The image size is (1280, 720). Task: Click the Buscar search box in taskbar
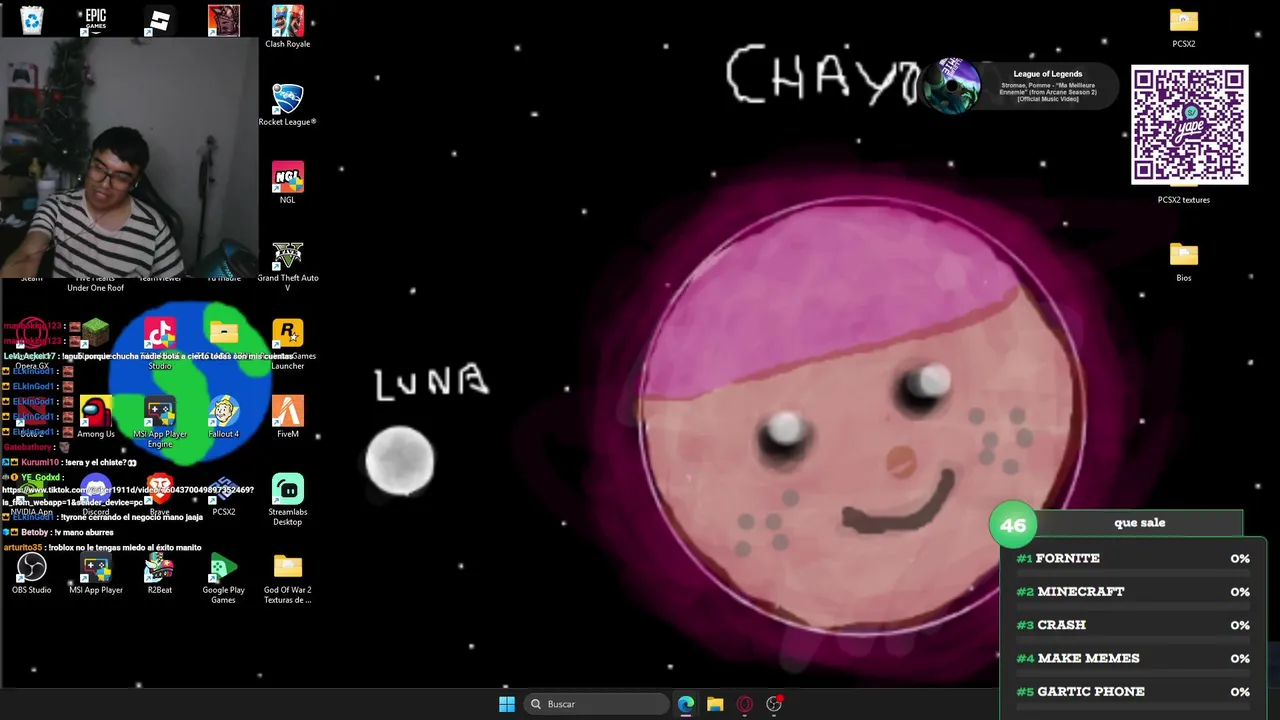pyautogui.click(x=597, y=704)
